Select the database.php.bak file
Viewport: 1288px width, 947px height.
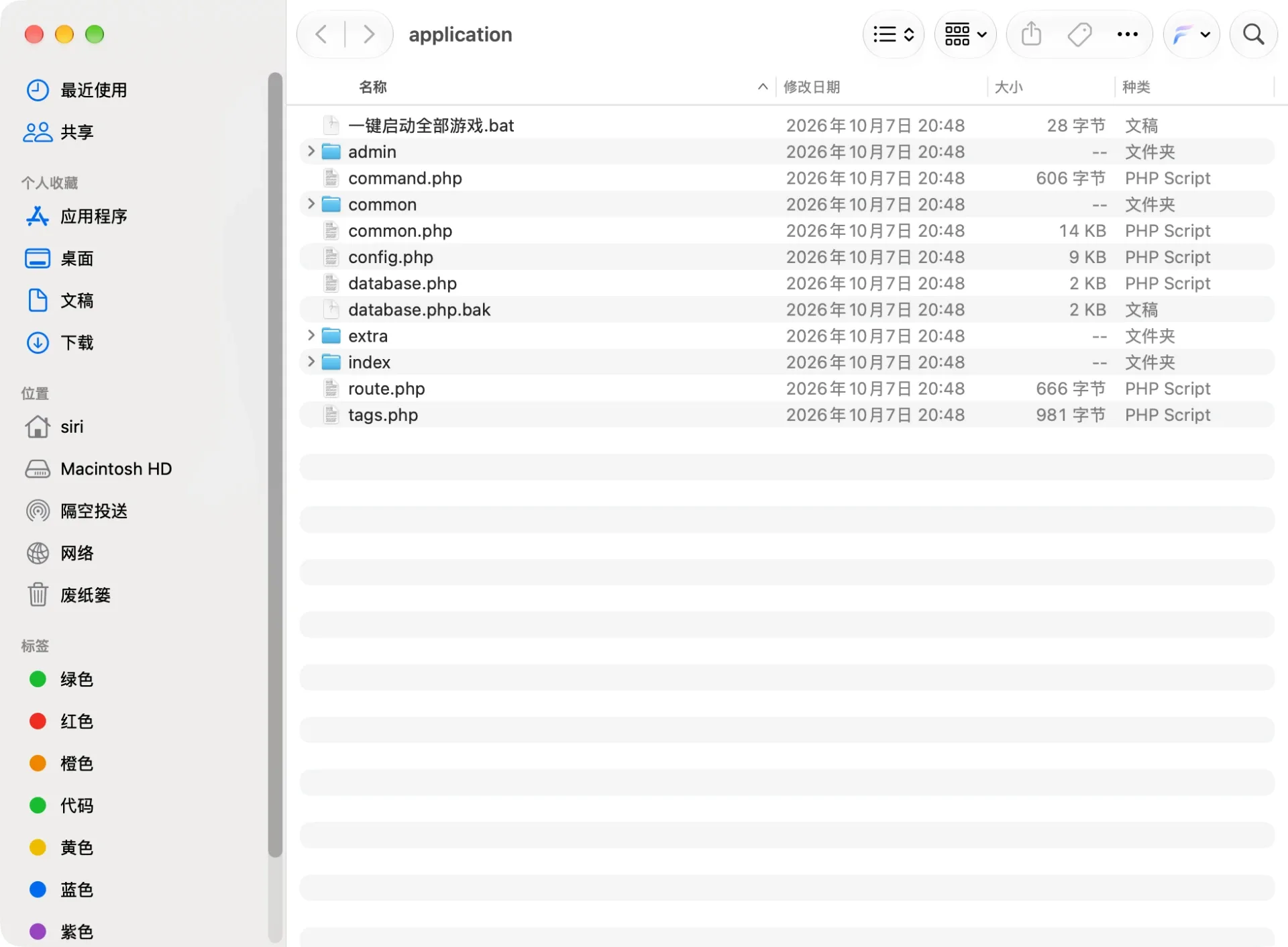(787, 309)
